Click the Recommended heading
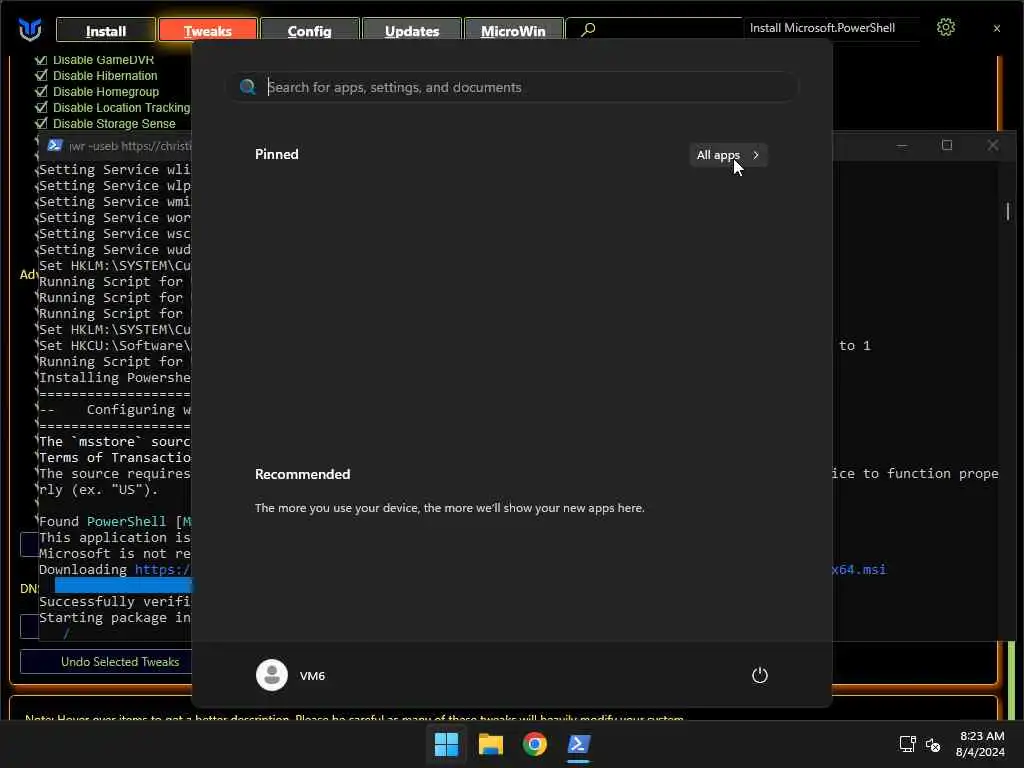This screenshot has width=1024, height=768. click(x=302, y=474)
